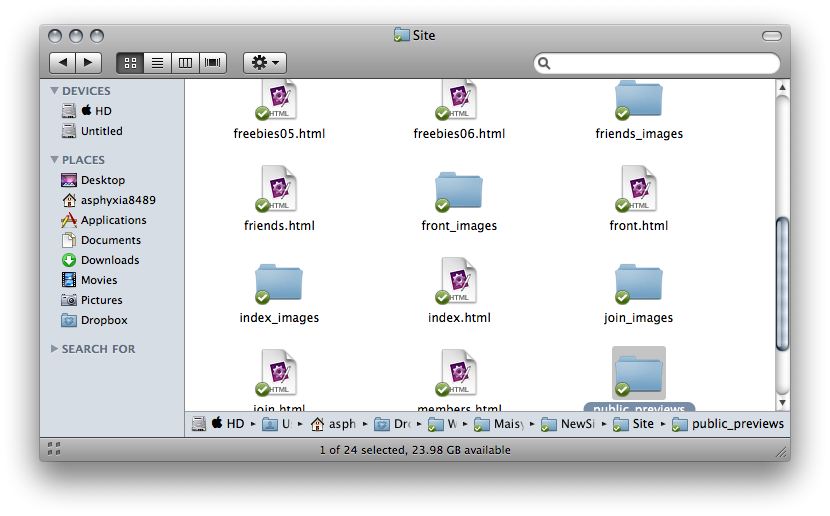Click Site in the path bar
830x516 pixels.
(634, 424)
